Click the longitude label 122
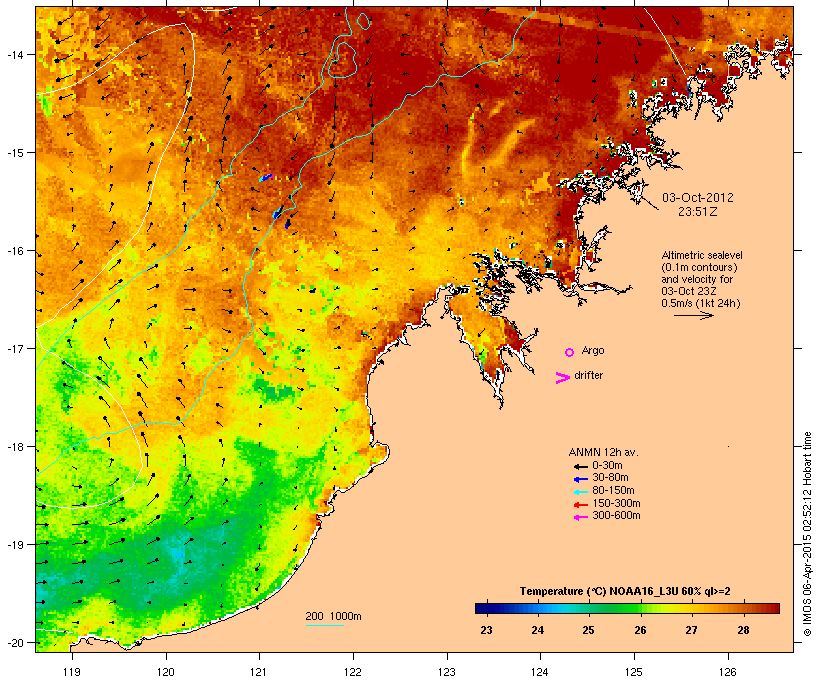820x680 pixels. (353, 672)
